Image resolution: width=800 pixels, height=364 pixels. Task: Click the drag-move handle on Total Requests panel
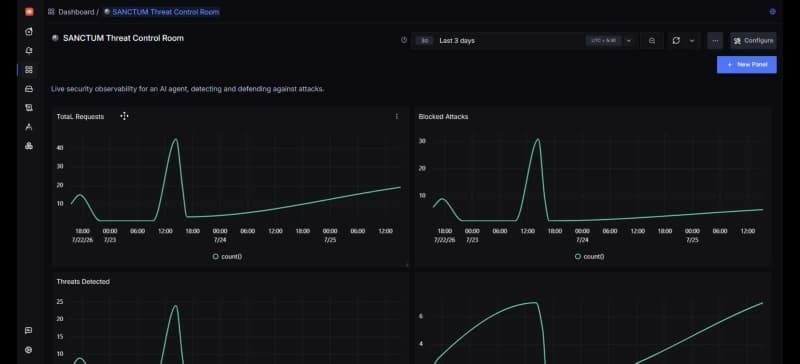click(x=124, y=116)
